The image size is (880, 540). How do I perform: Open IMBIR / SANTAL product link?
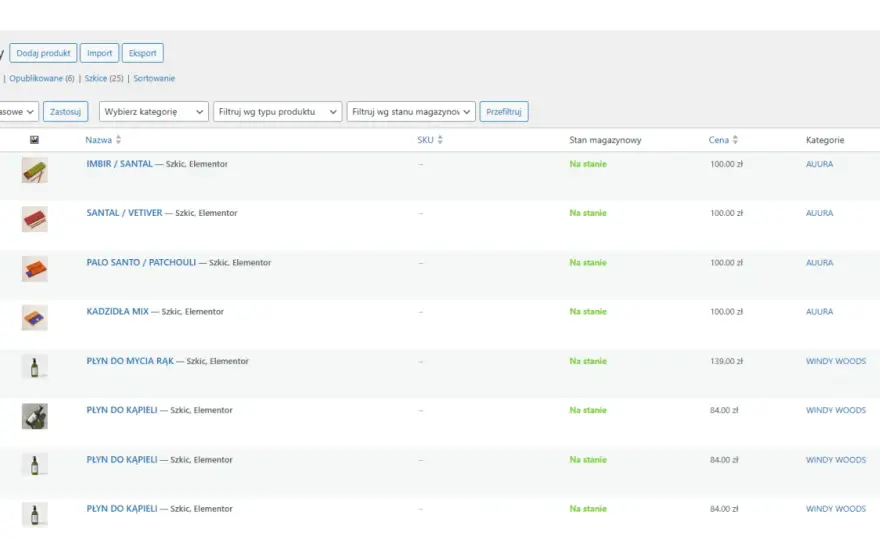pos(120,164)
